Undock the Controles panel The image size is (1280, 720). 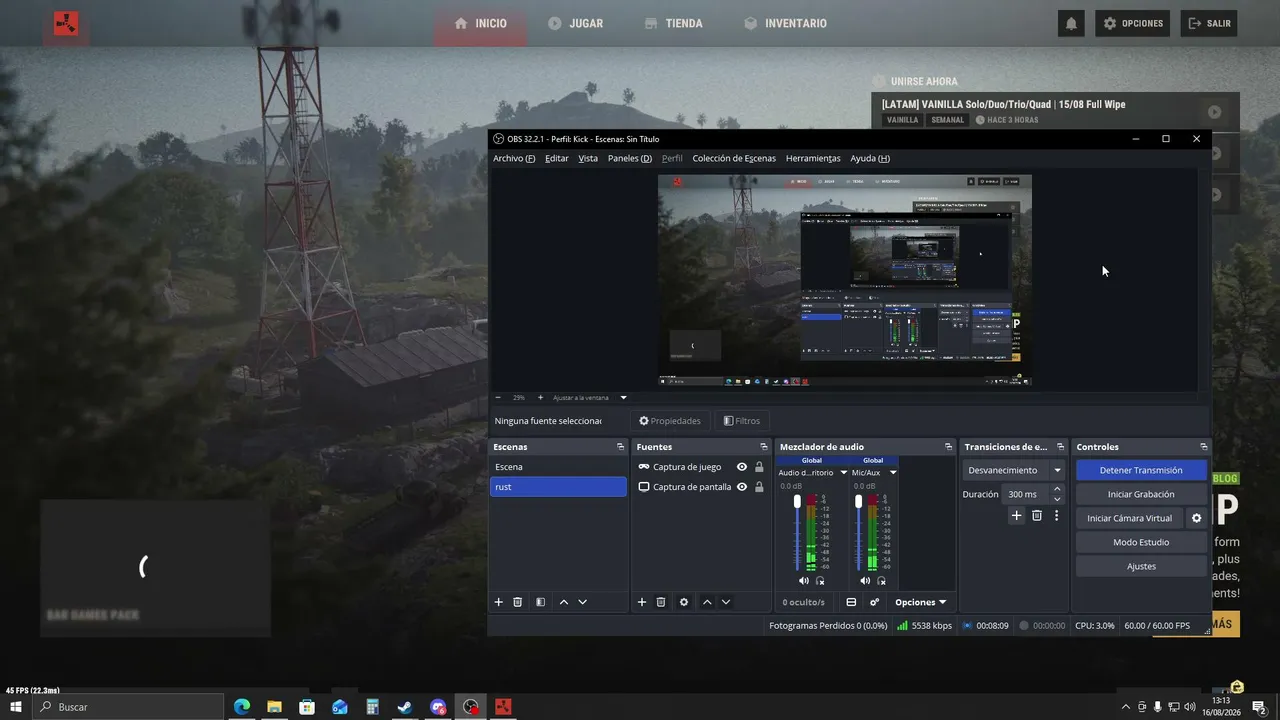point(1204,447)
